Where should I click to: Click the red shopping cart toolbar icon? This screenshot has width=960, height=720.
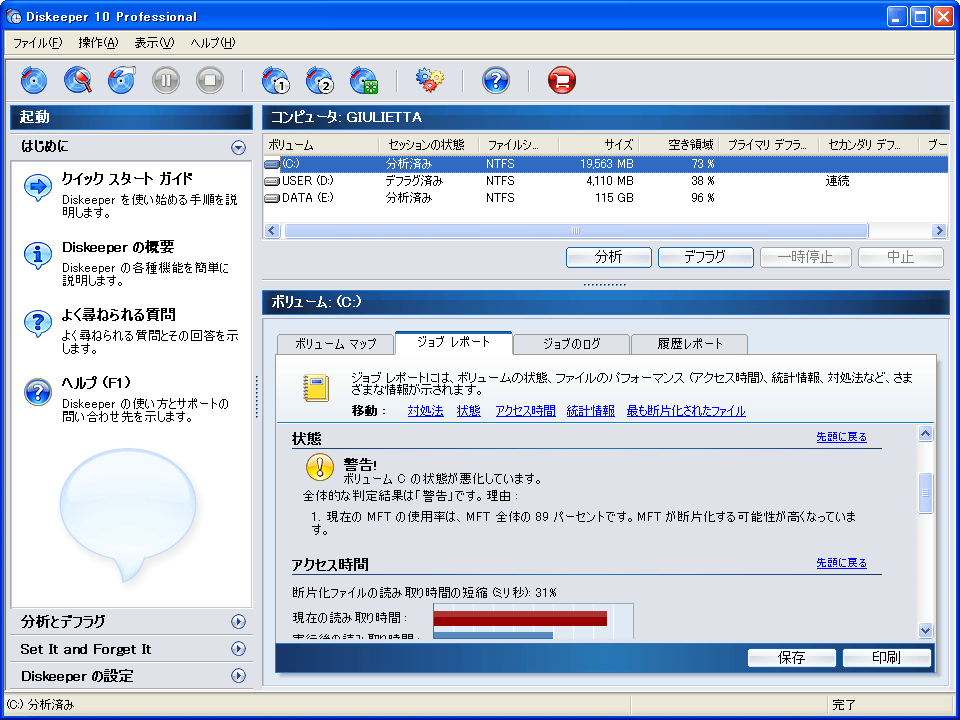tap(561, 80)
